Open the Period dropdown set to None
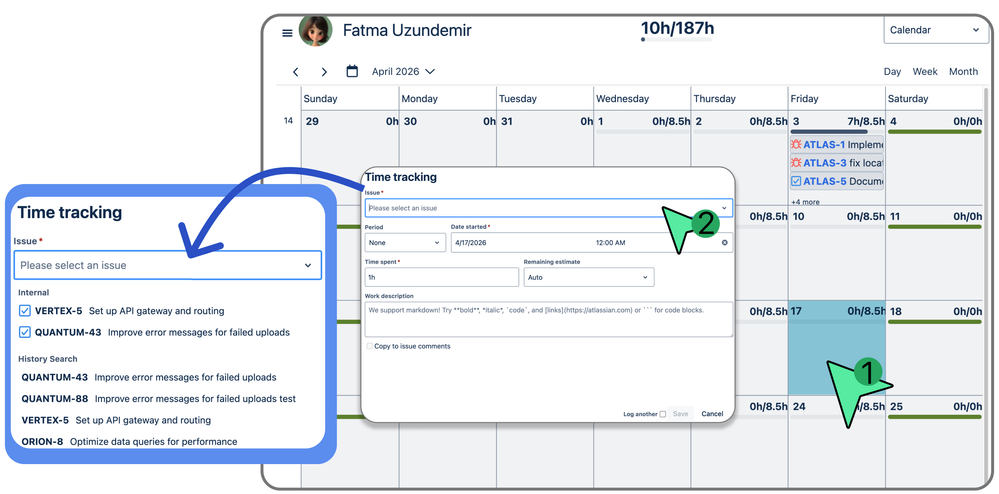Viewport: 999px width, 494px height. click(405, 242)
